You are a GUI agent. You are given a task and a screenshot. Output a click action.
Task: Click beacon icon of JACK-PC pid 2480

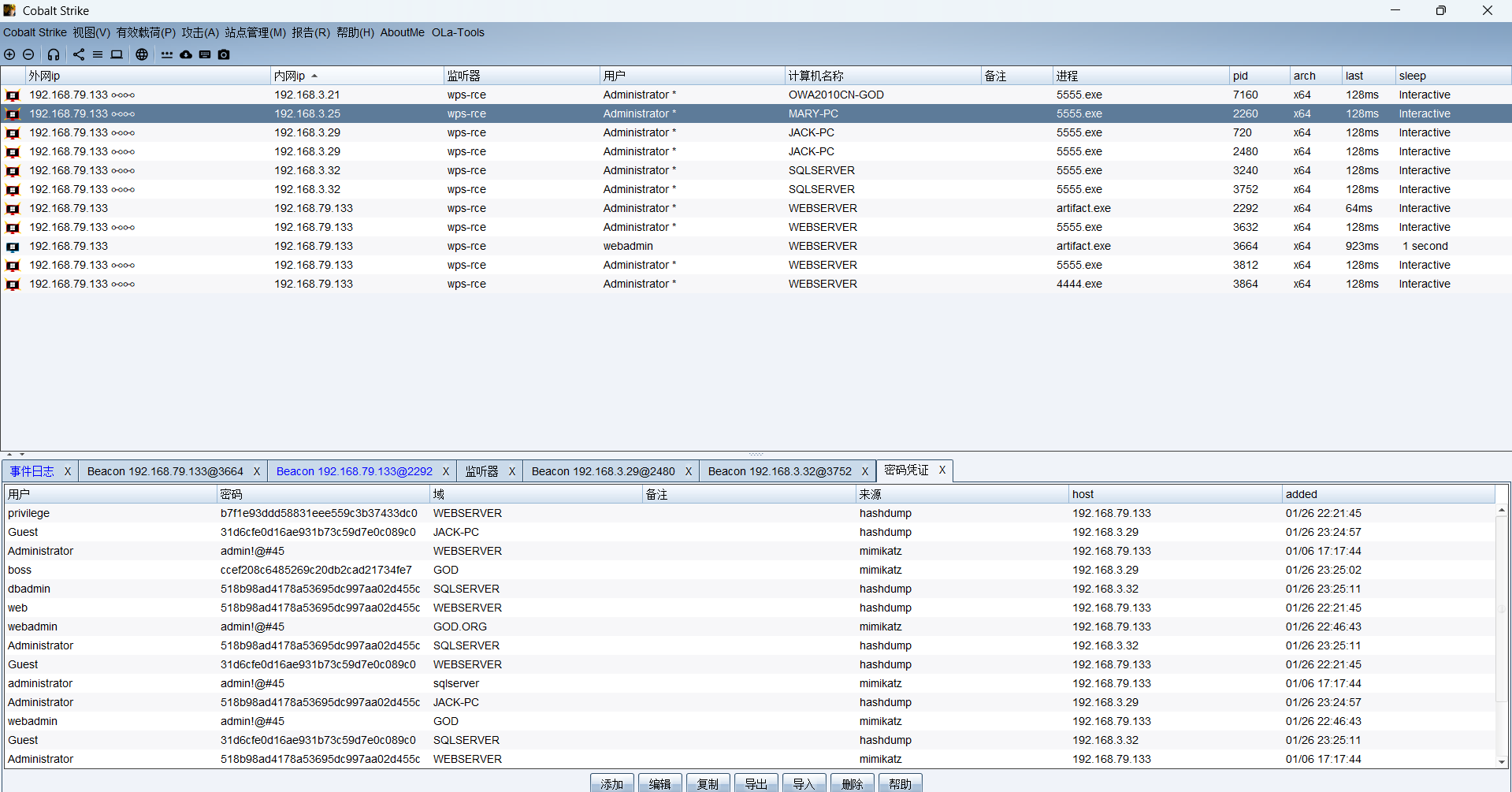coord(13,152)
